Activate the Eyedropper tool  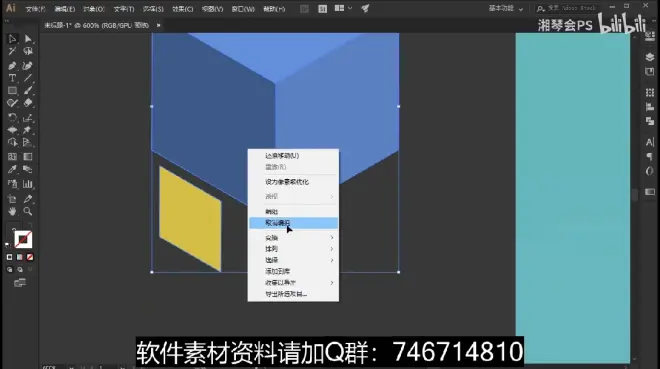click(x=12, y=169)
